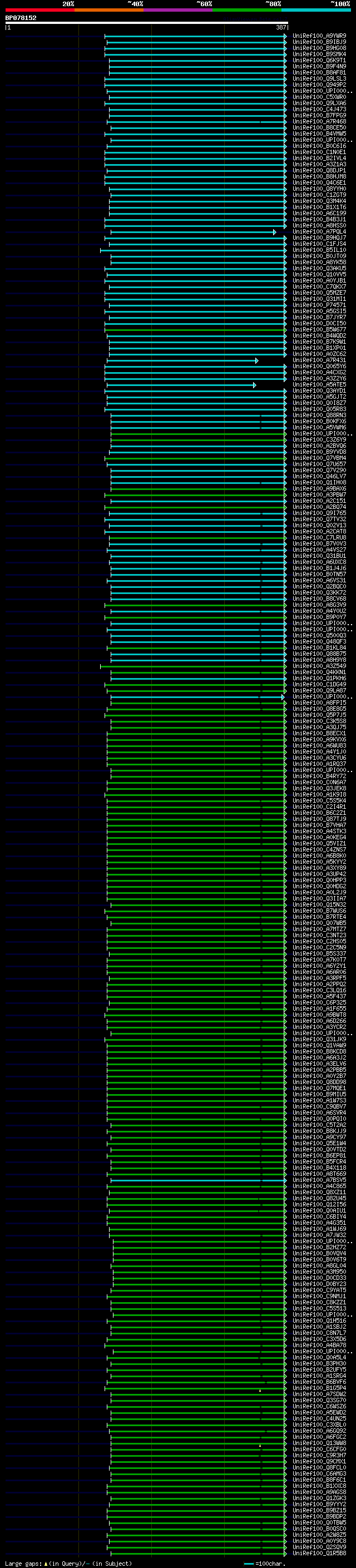Image resolution: width=356 pixels, height=1568 pixels.
Task: Select the UniRef100_C0N6A7 label
Action: click(x=319, y=783)
